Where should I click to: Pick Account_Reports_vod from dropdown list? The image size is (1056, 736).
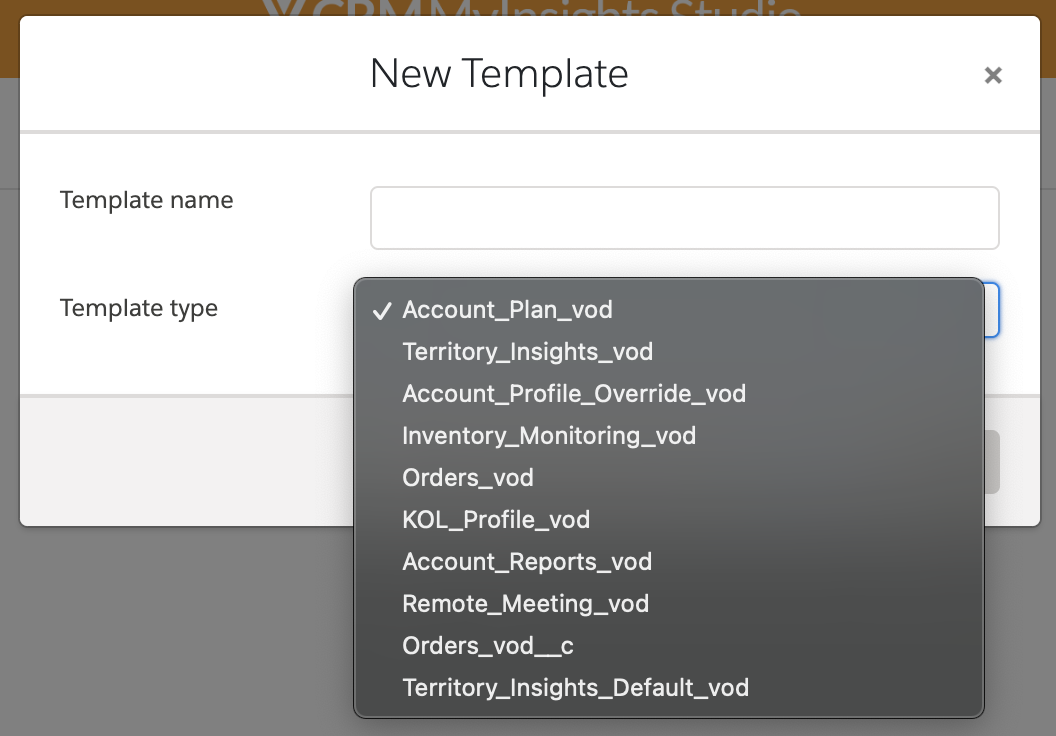point(527,562)
